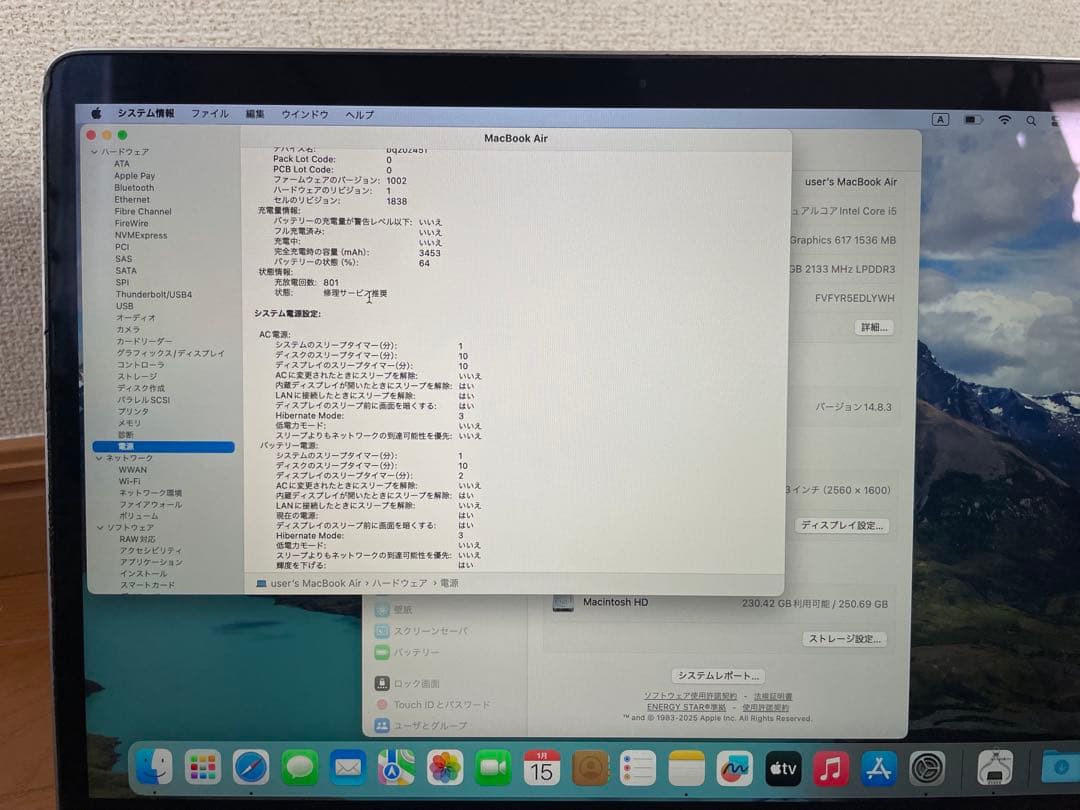Launch FaceTime from the Dock

[492, 770]
